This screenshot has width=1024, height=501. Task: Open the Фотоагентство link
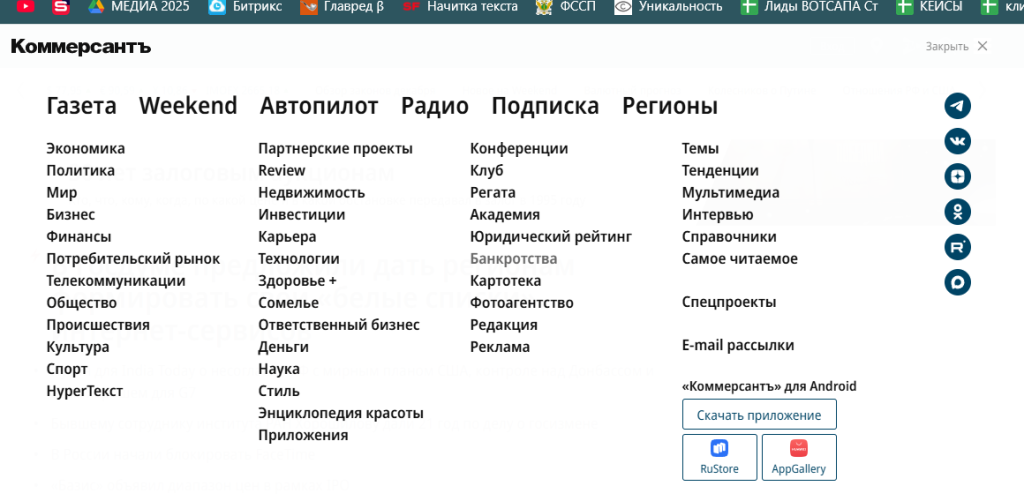click(x=522, y=303)
